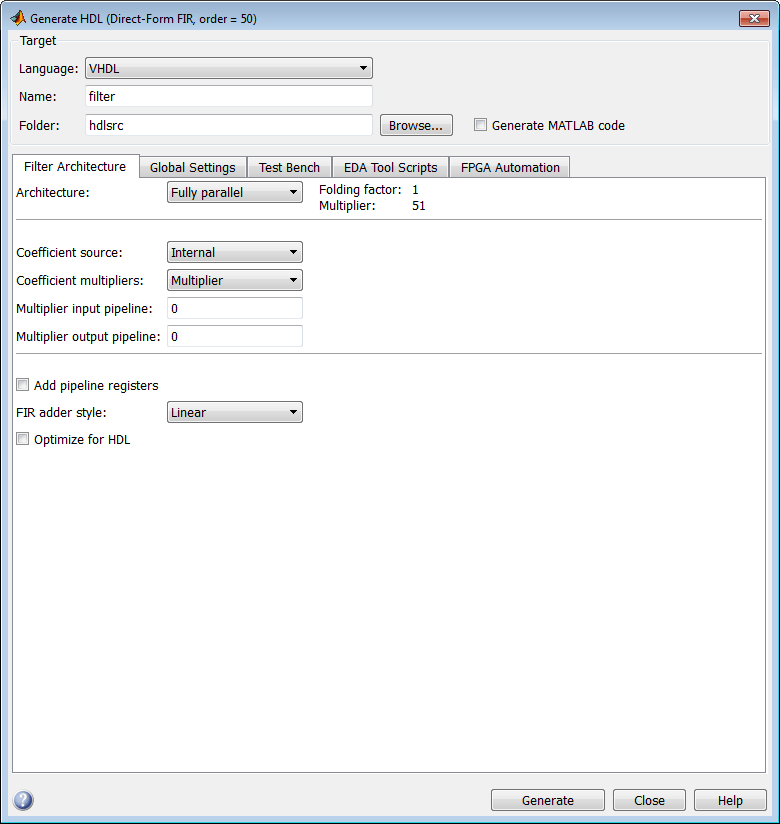Go to the EDA Tool Scripts tab
Screen dimensions: 780x824
point(391,168)
